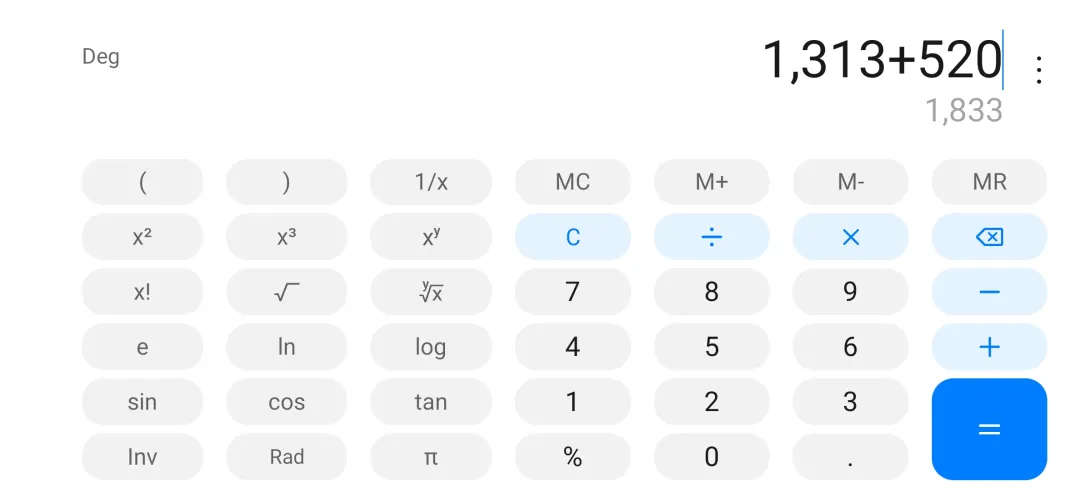Tap the backspace delete icon
The height and width of the screenshot is (502, 1080).
pyautogui.click(x=989, y=237)
